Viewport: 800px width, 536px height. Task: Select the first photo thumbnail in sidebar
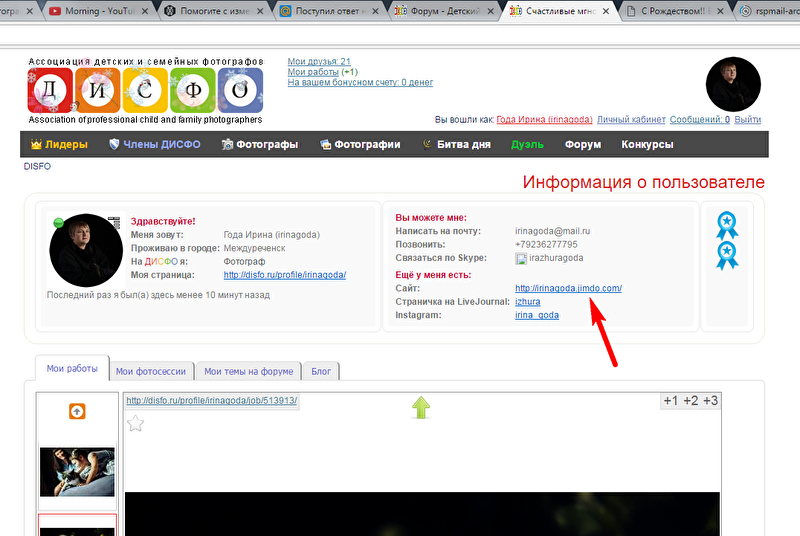pyautogui.click(x=77, y=472)
